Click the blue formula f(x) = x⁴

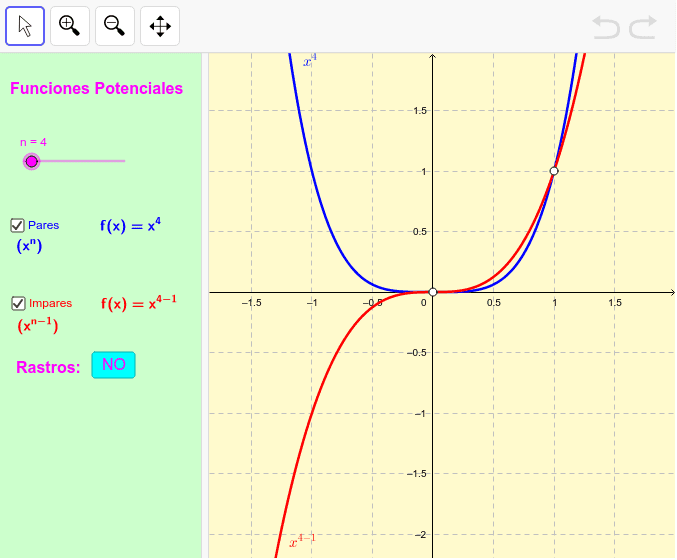click(x=130, y=225)
